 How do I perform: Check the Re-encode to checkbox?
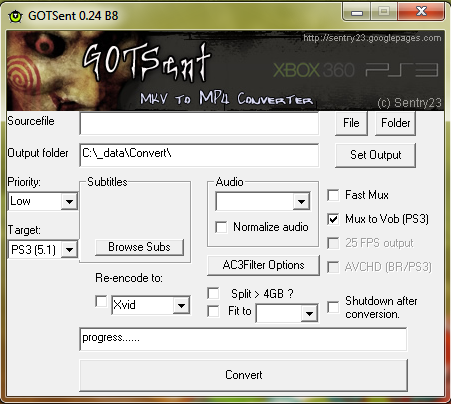click(101, 301)
